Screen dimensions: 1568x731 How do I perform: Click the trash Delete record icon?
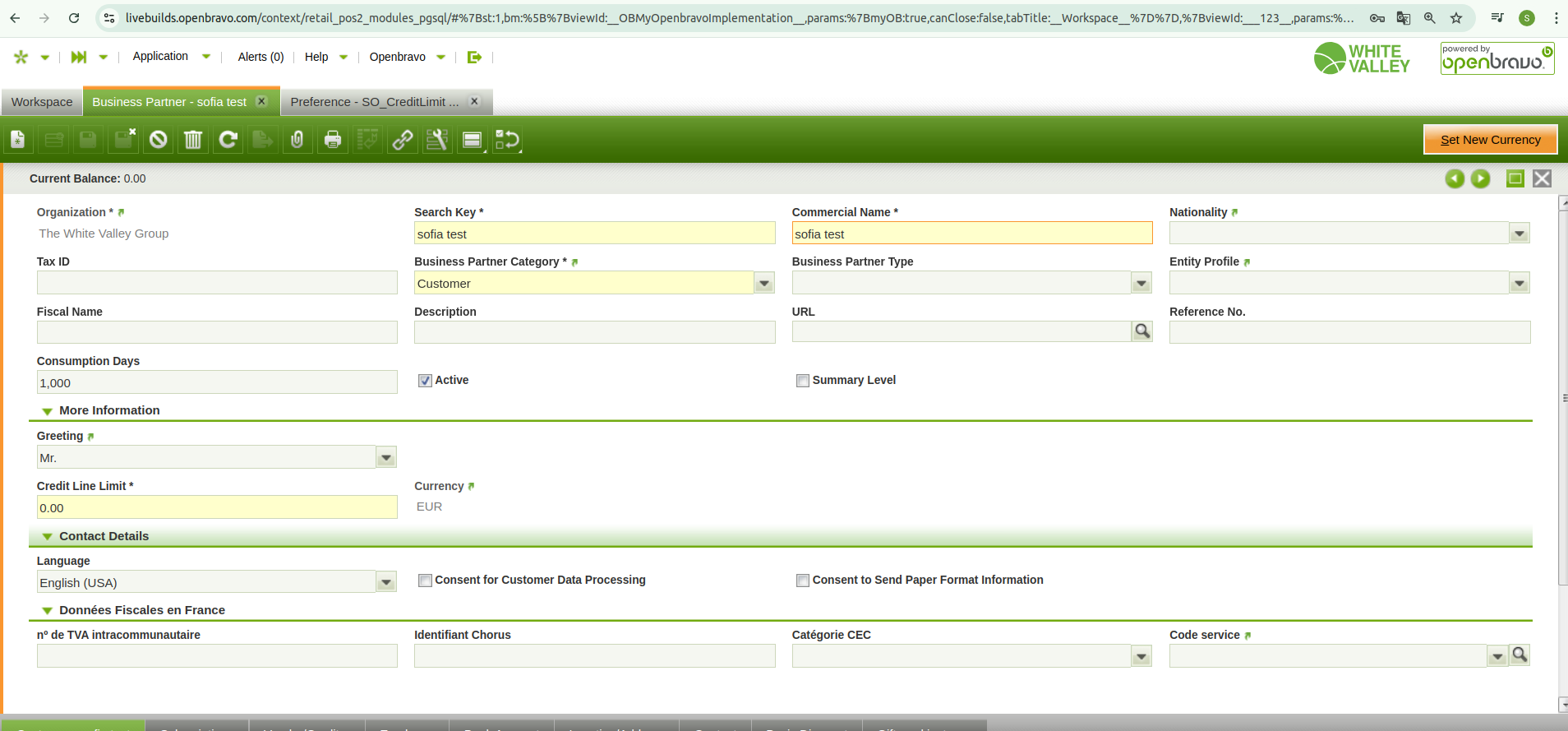193,140
